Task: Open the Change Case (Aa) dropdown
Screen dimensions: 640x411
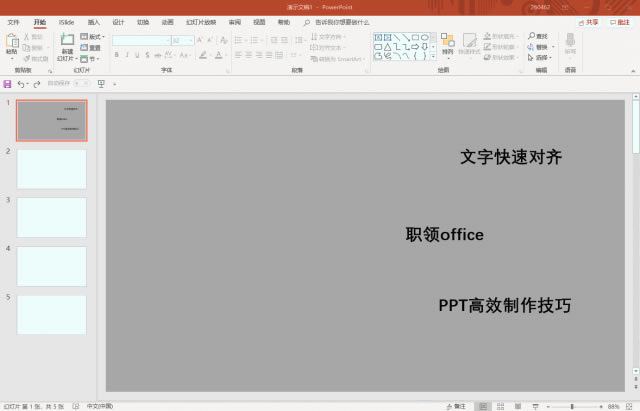Action: [x=185, y=55]
